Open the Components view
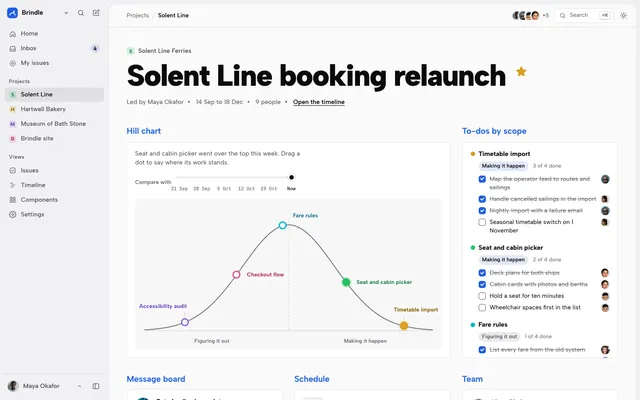The height and width of the screenshot is (400, 640). tap(54, 200)
